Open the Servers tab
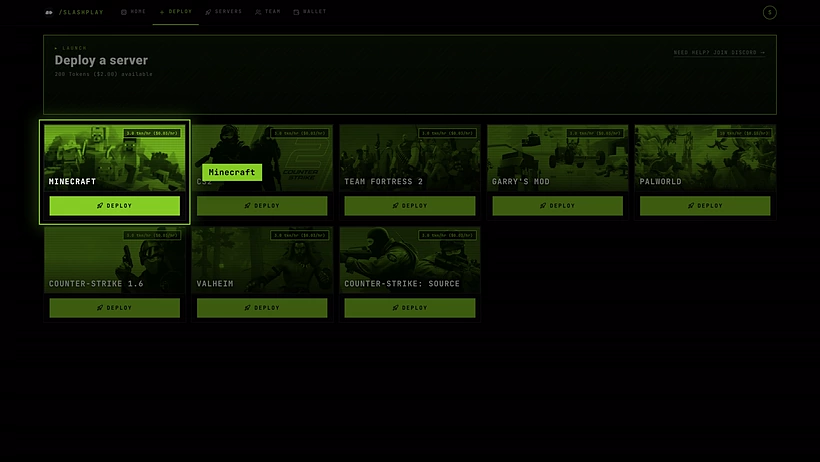The height and width of the screenshot is (462, 820). (x=224, y=12)
